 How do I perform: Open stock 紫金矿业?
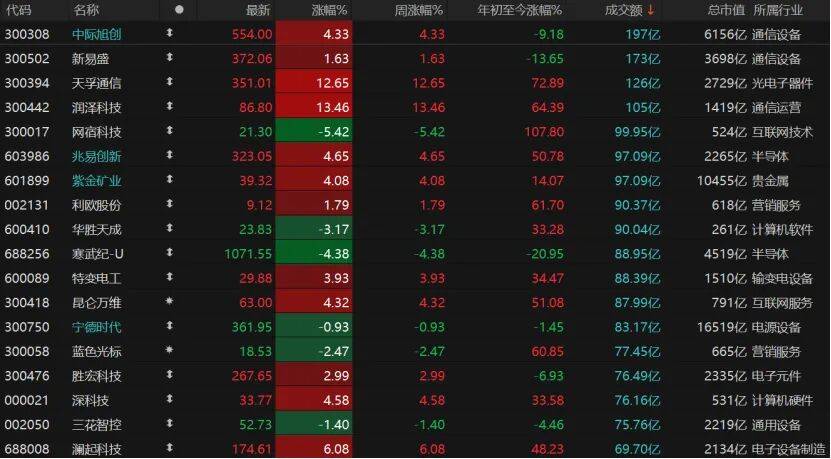[97, 181]
